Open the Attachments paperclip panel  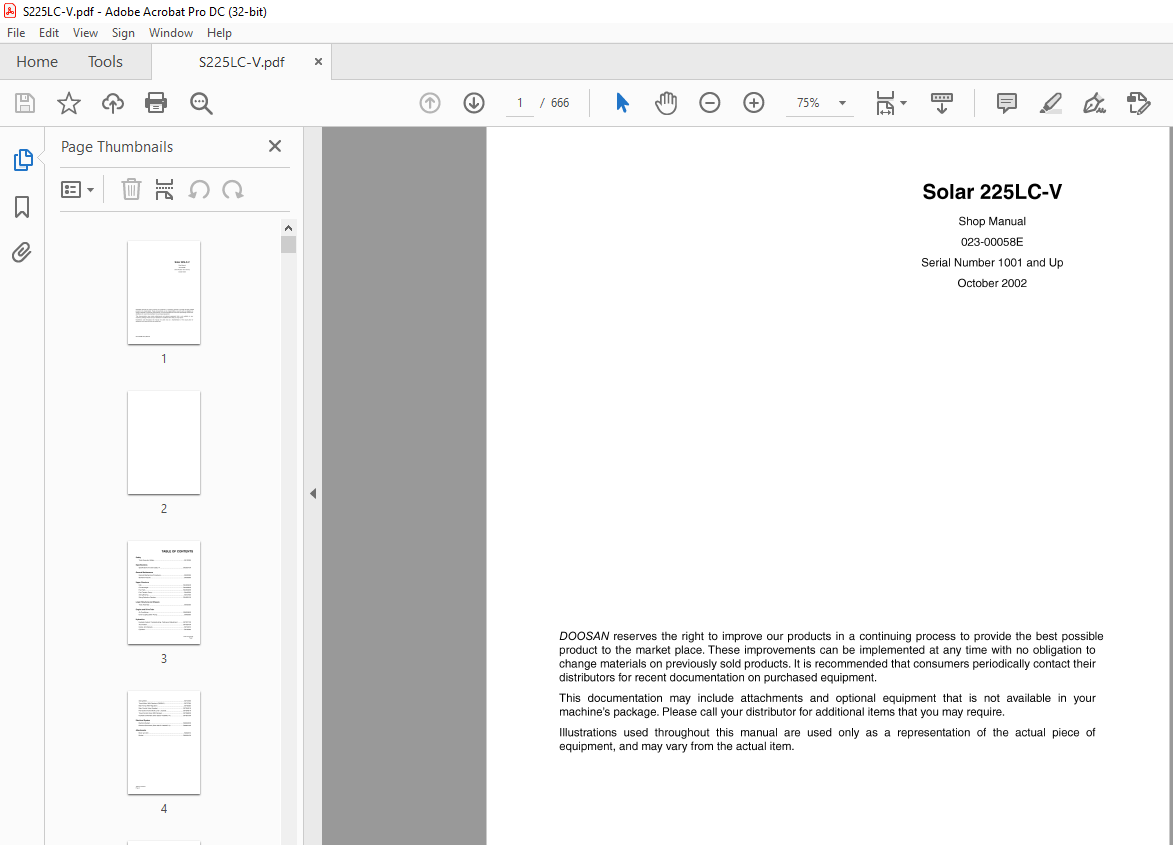tap(22, 253)
